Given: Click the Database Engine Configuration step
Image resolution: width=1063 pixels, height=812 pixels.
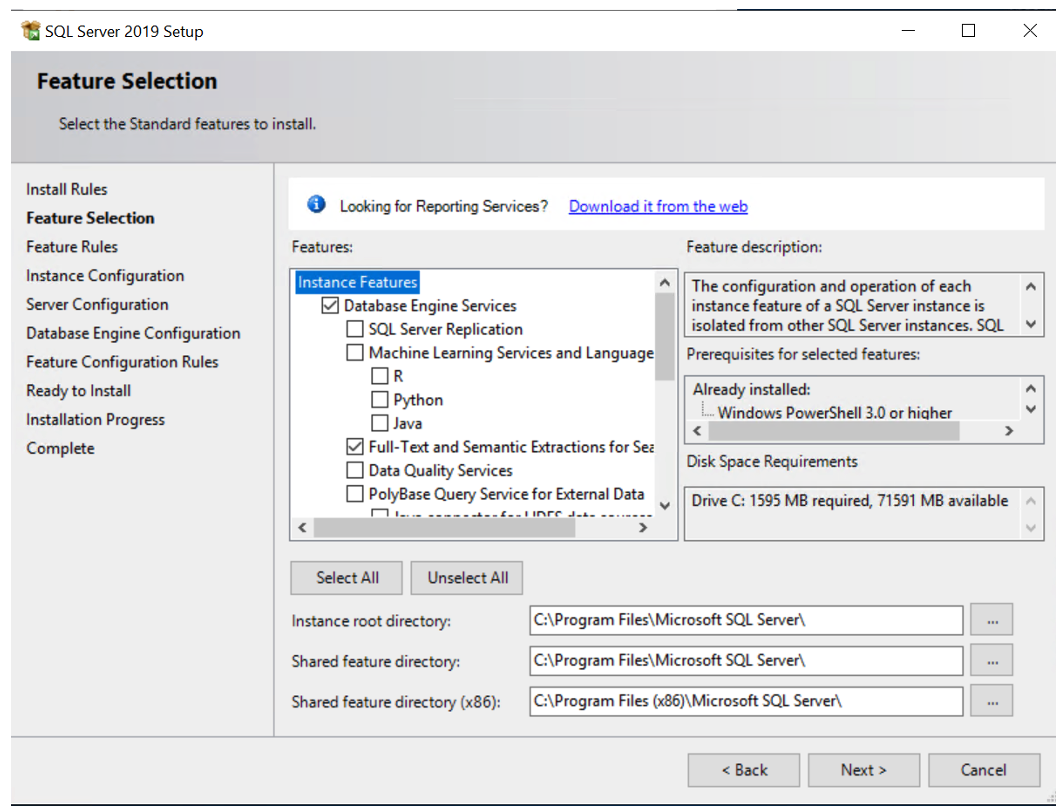Looking at the screenshot, I should [x=133, y=333].
